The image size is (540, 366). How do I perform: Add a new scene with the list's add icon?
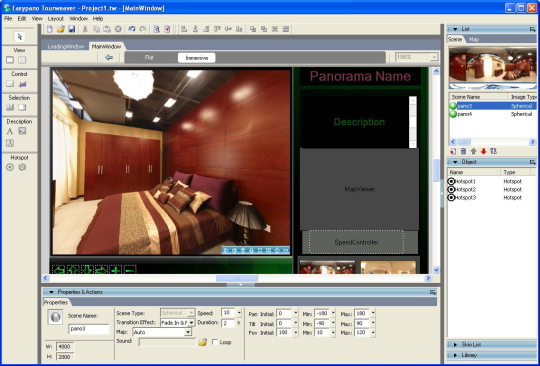[x=453, y=151]
